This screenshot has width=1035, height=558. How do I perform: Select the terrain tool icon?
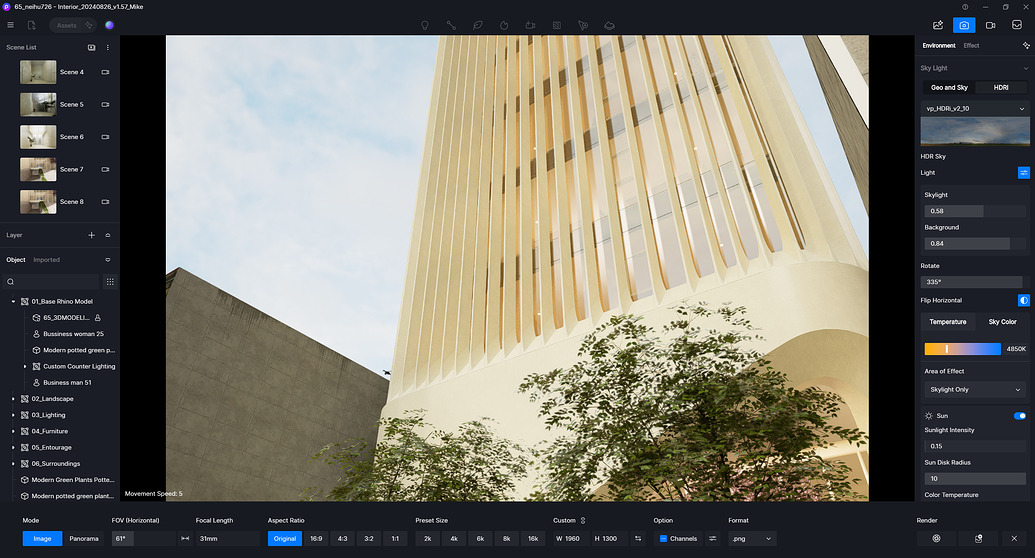(610, 25)
